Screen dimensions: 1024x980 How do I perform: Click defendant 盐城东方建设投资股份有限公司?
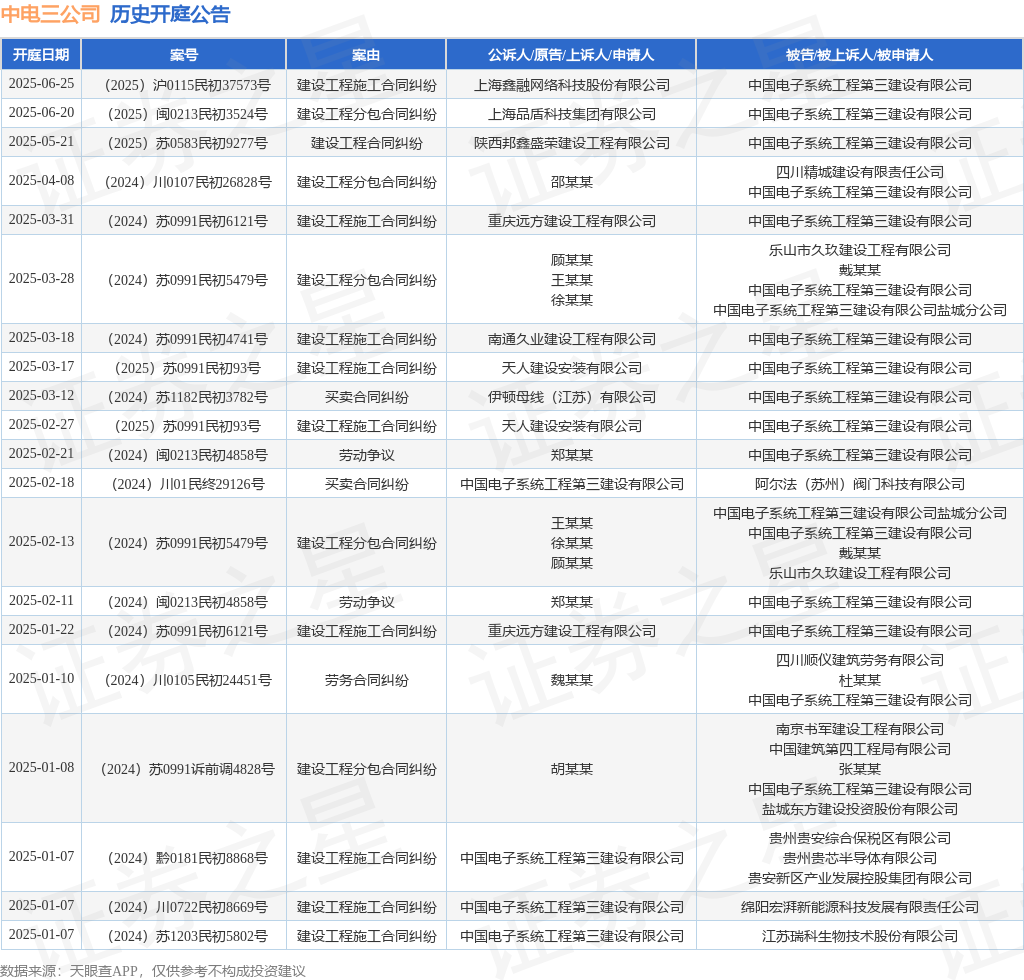(x=859, y=810)
